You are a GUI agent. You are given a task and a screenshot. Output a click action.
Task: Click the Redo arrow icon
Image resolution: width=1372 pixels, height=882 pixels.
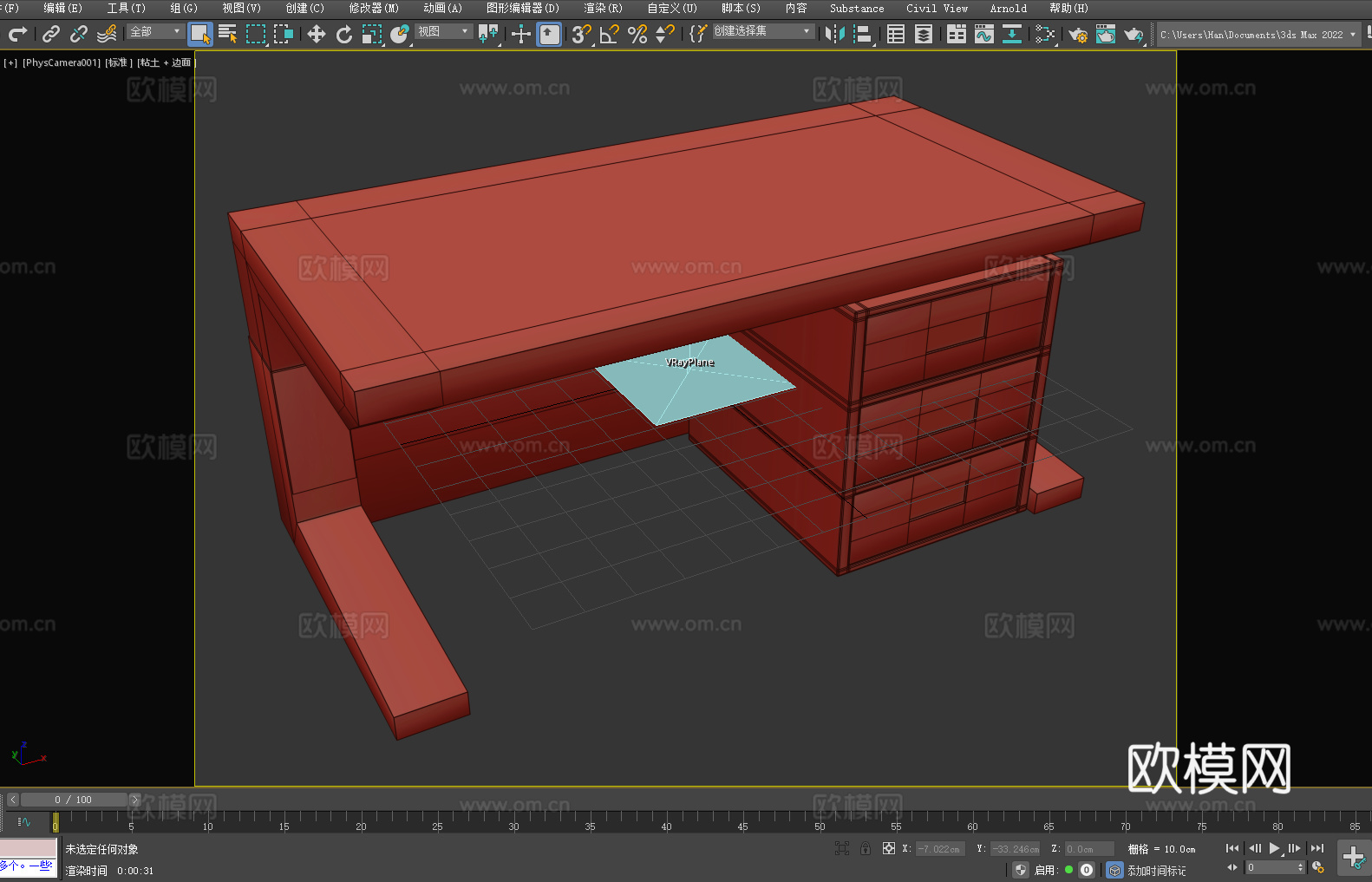tap(17, 34)
